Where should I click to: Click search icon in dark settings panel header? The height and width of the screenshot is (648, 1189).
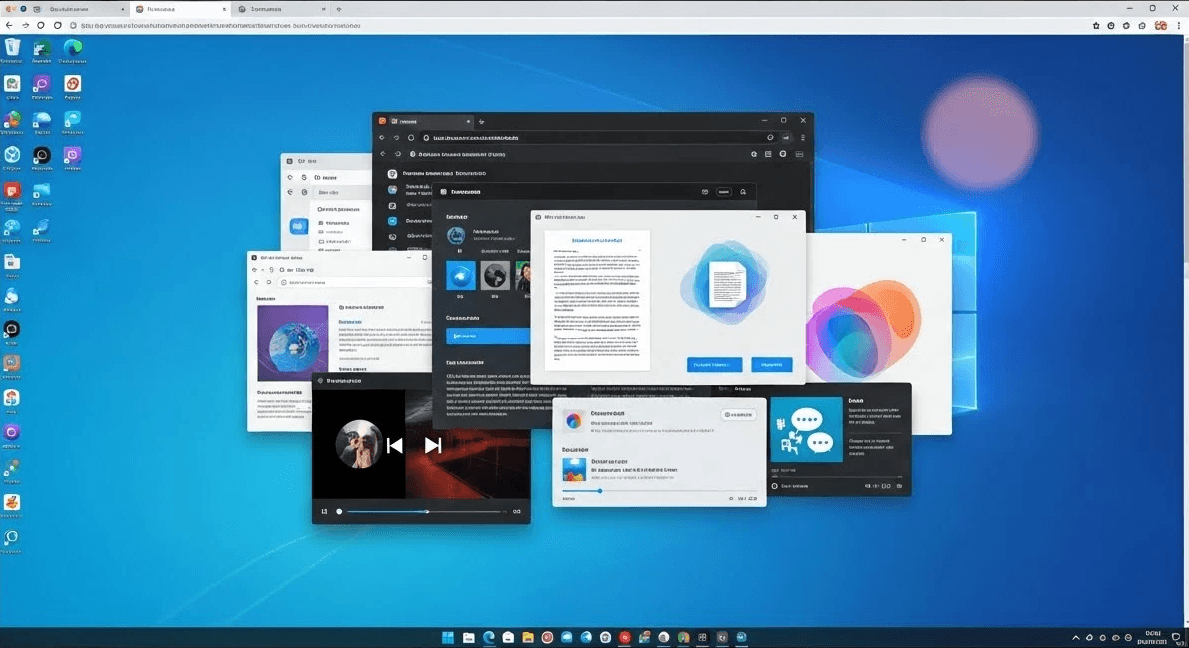point(743,192)
